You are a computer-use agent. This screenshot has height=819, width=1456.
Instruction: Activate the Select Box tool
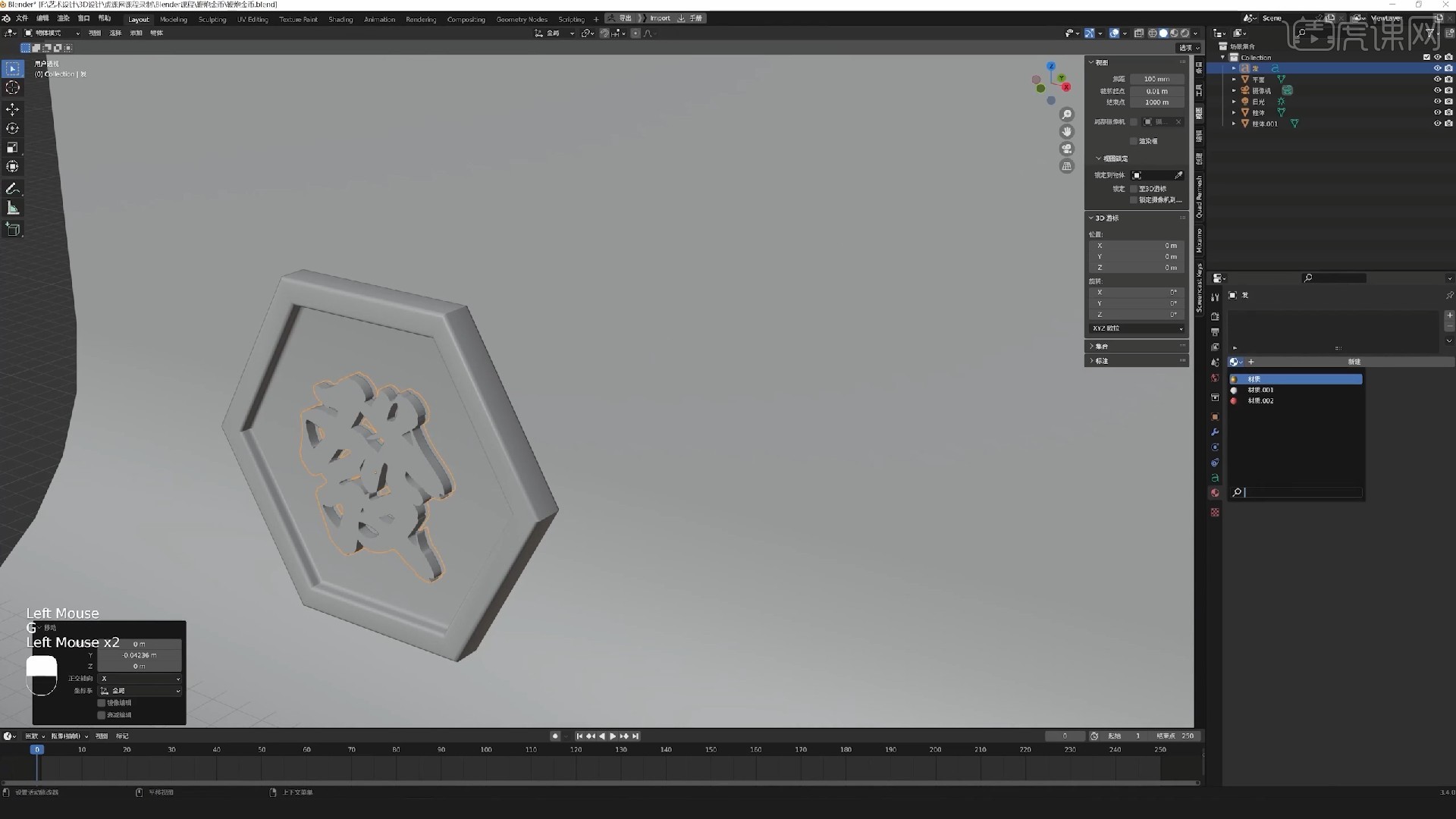click(12, 69)
